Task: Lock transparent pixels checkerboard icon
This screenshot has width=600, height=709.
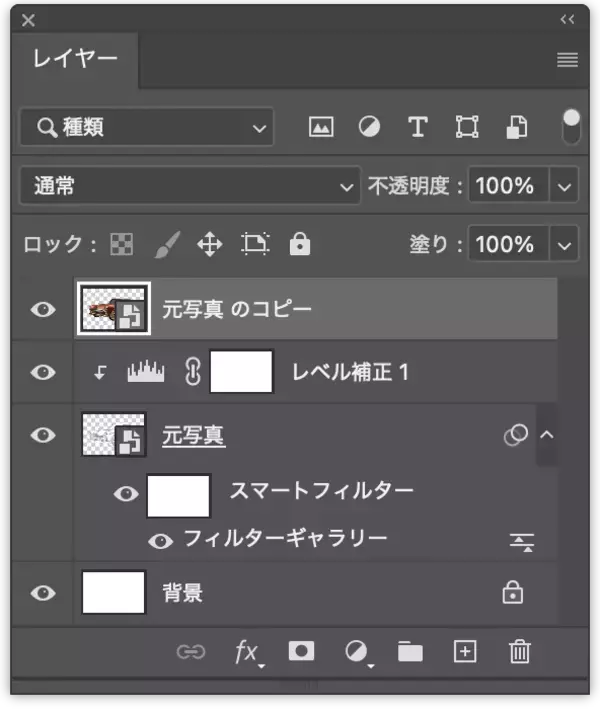Action: coord(122,245)
